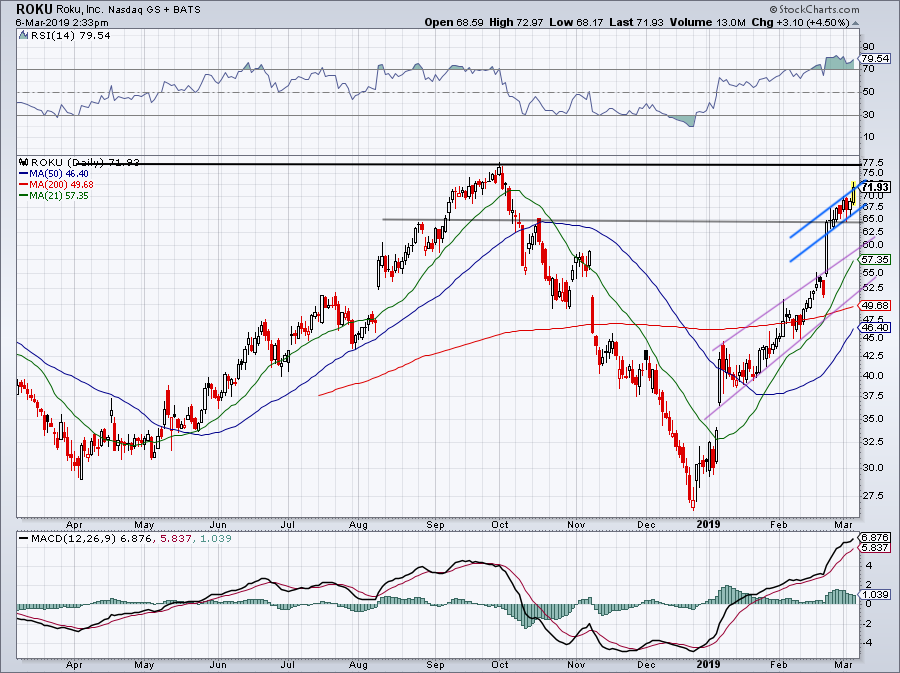Screen dimensions: 900x673
Task: Click the green 57.35 tag on price axis
Action: [875, 260]
